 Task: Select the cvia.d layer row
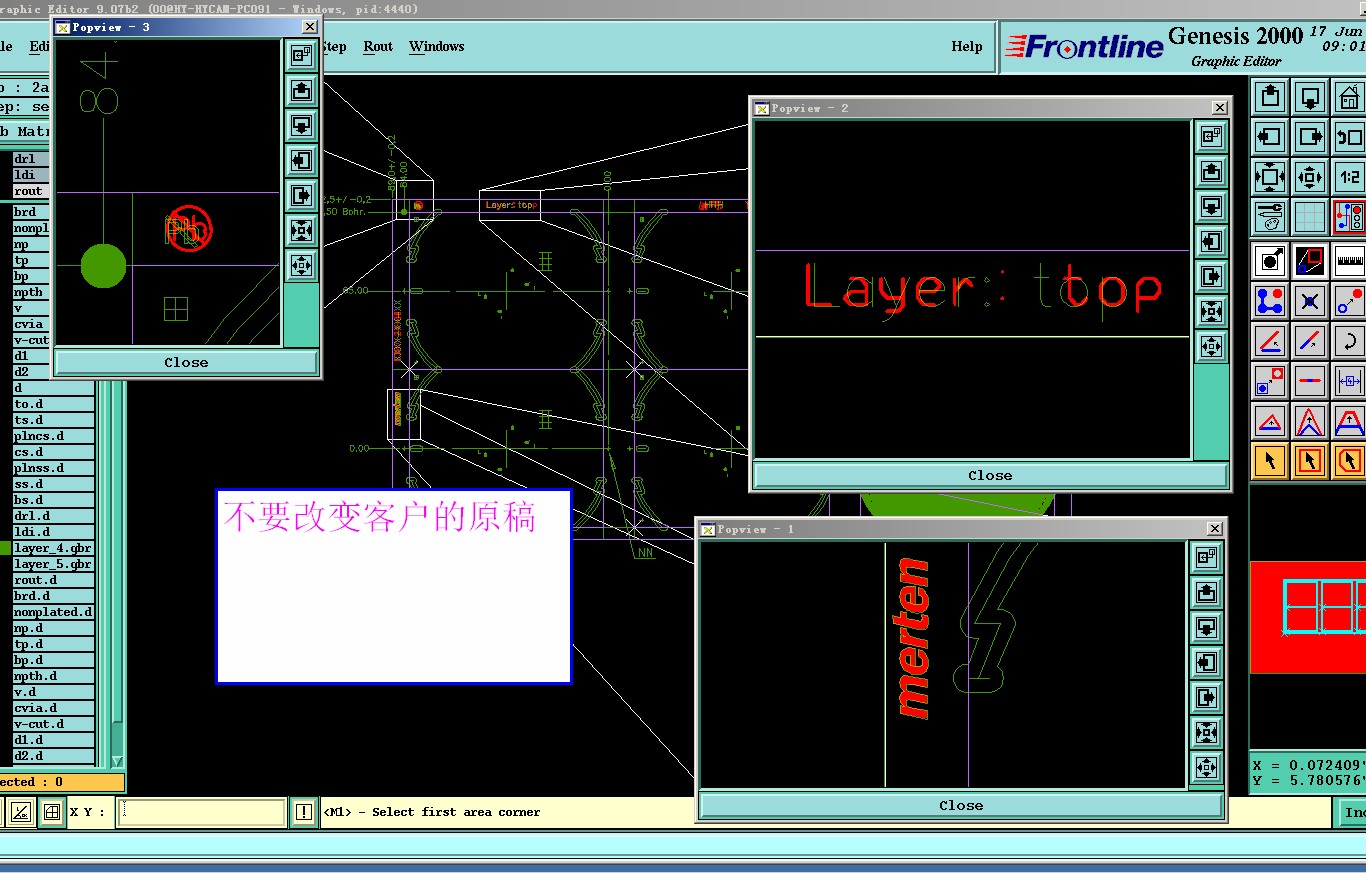[53, 708]
